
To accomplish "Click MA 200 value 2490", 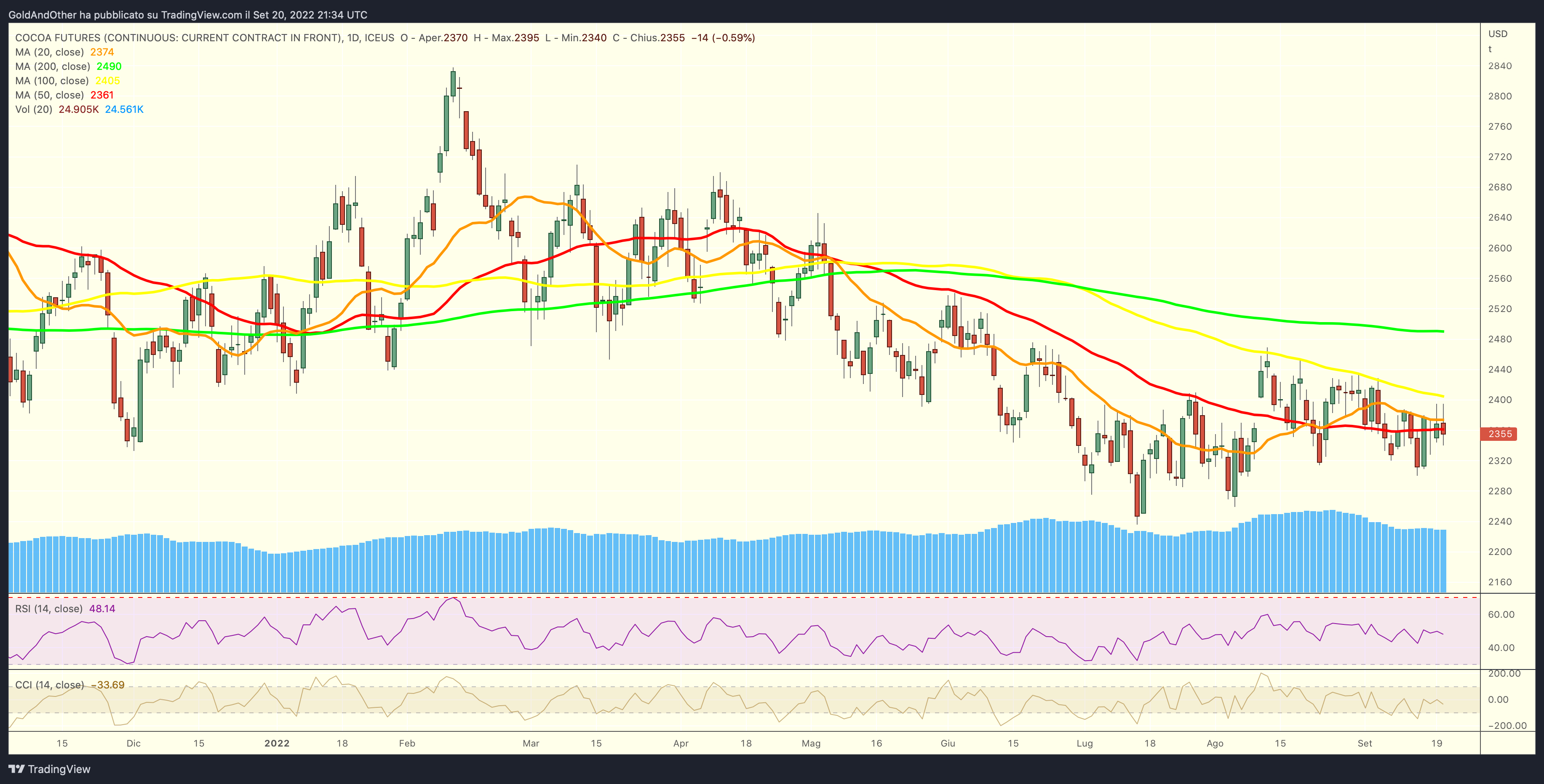I will coord(109,67).
